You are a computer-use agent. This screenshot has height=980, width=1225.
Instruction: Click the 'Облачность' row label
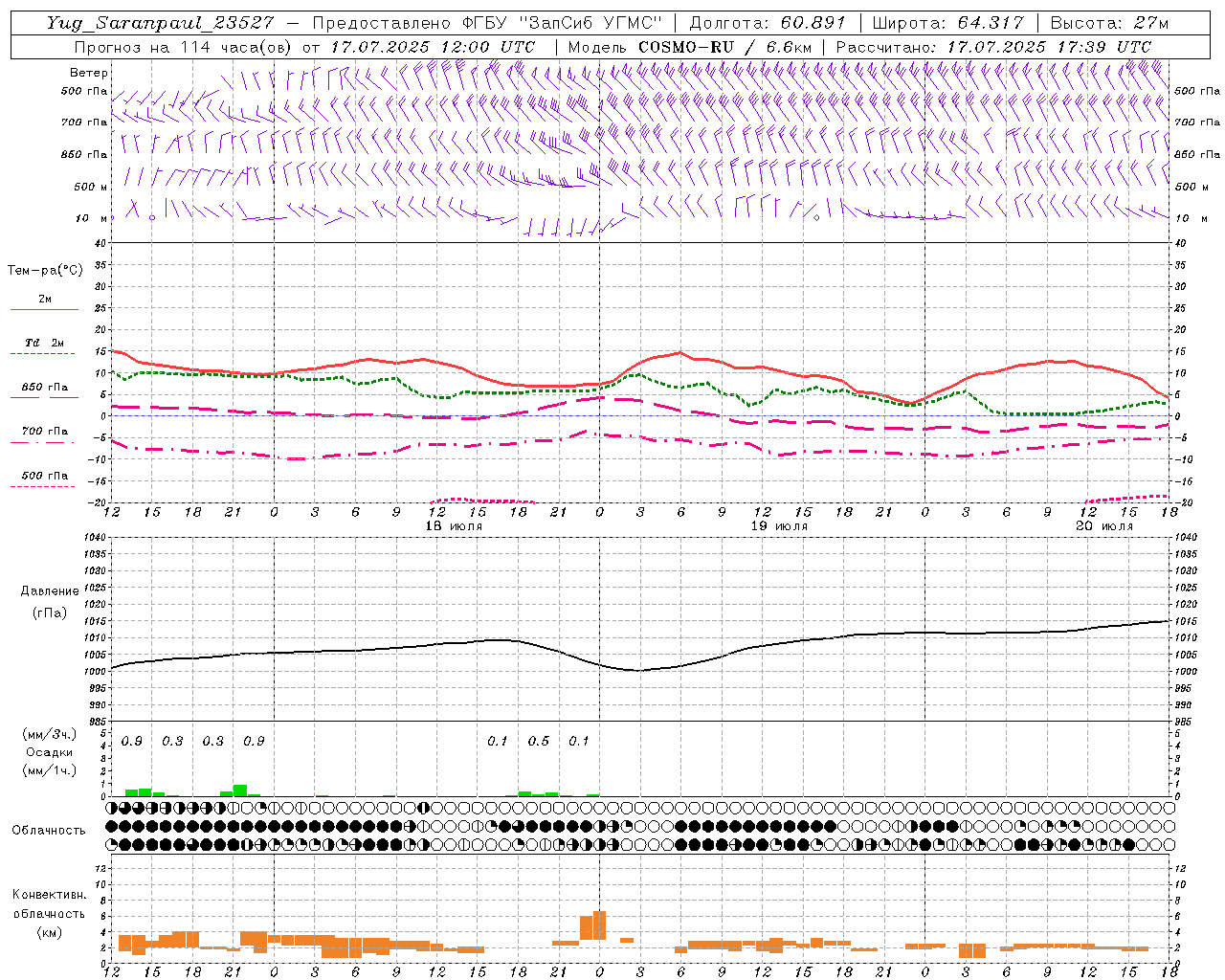point(49,831)
